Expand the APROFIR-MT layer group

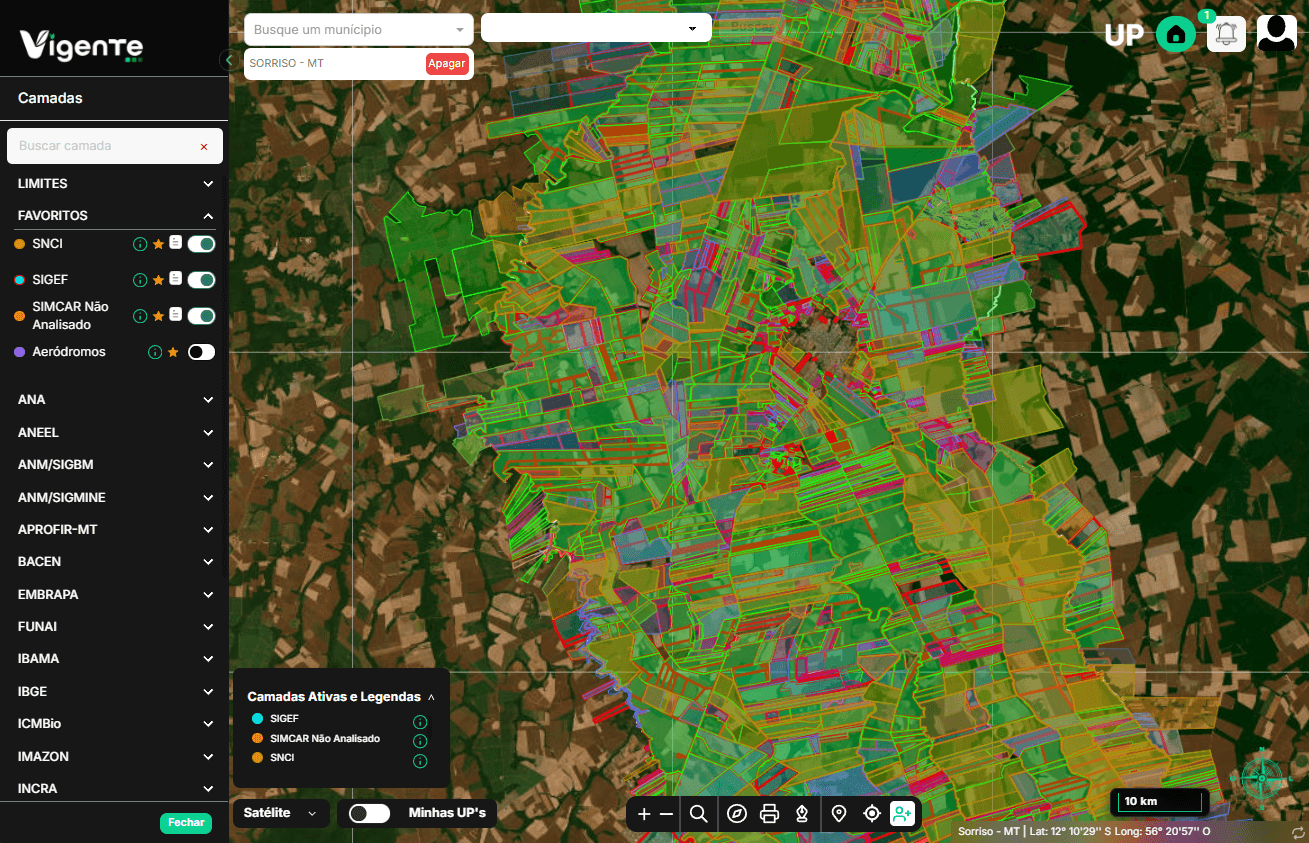point(114,530)
